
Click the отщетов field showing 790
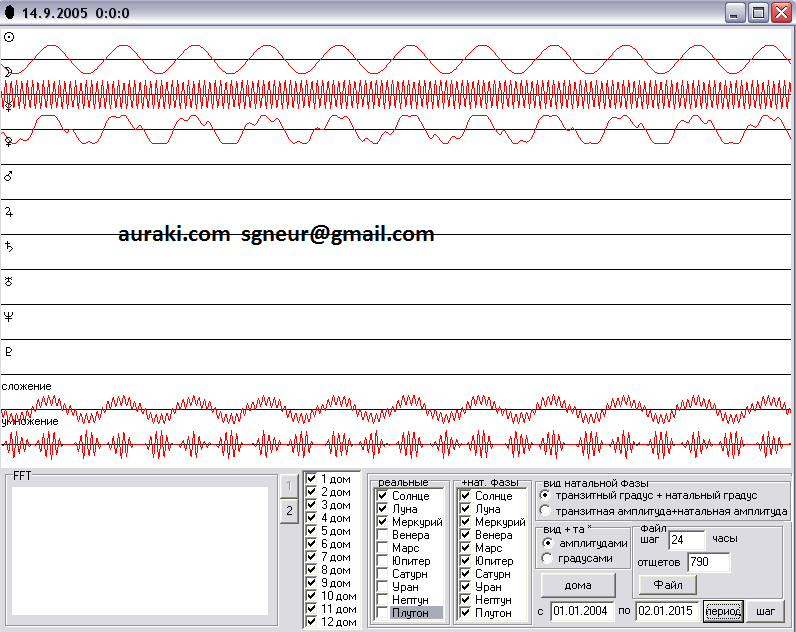pyautogui.click(x=708, y=562)
